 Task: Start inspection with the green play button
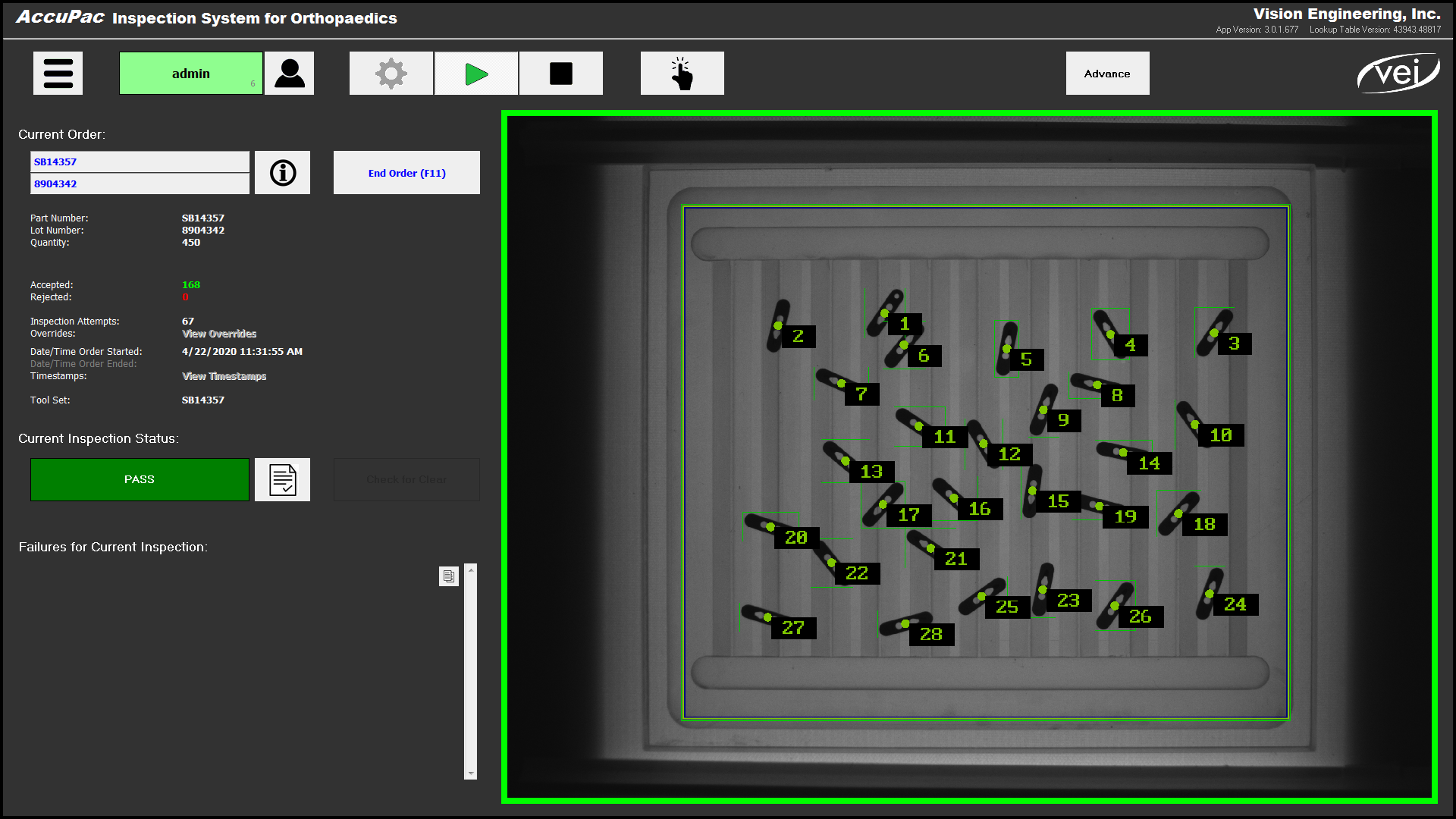point(476,74)
